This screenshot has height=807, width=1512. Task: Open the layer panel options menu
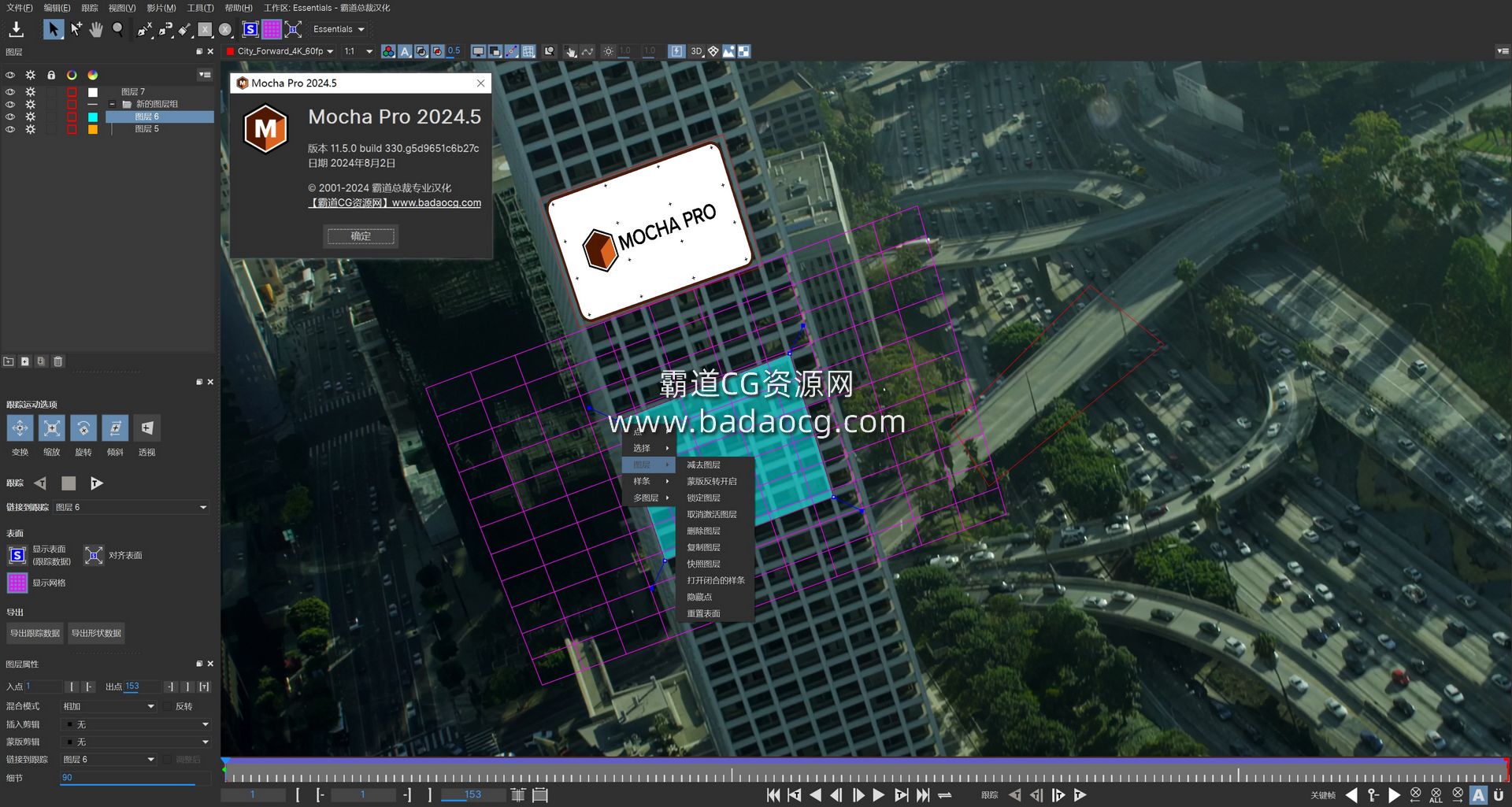pyautogui.click(x=205, y=75)
